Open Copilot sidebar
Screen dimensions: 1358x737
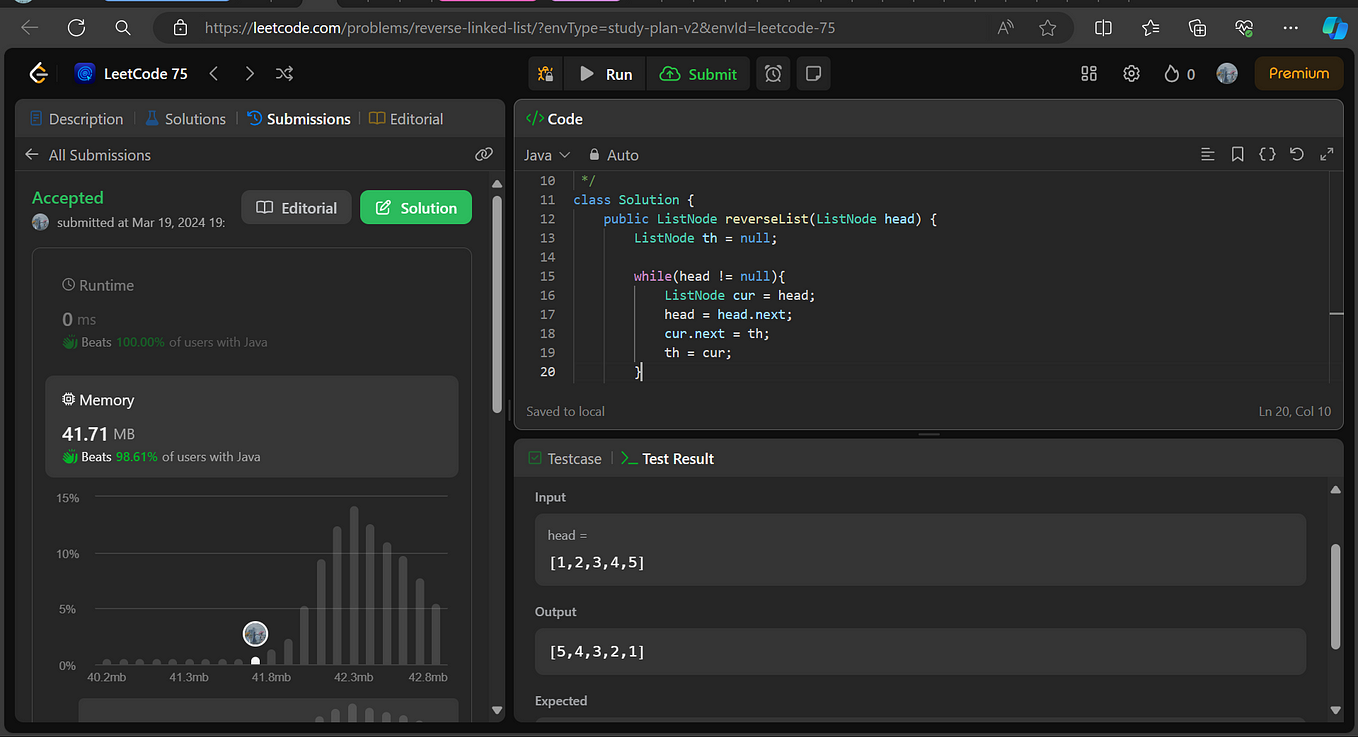point(1334,28)
